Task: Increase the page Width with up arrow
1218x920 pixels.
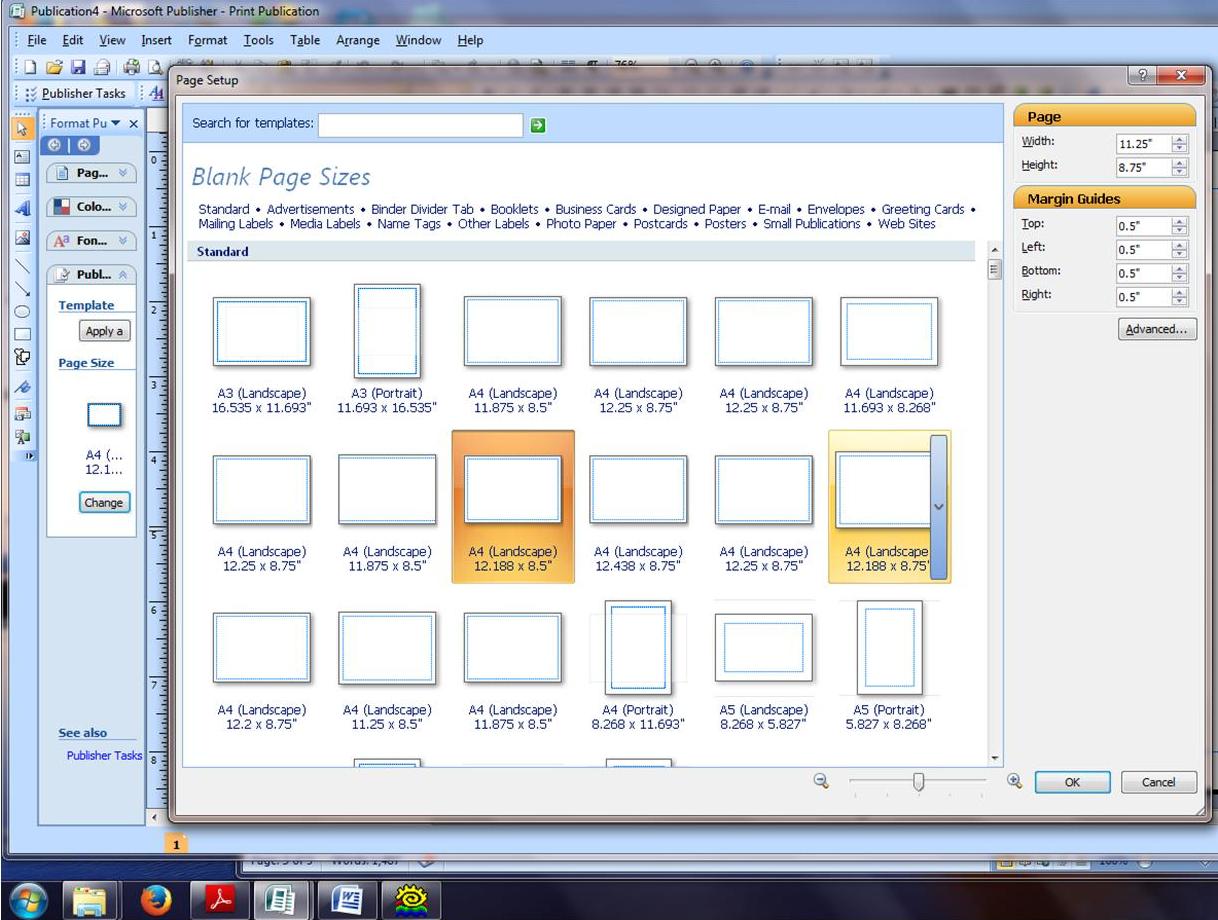Action: [x=1180, y=139]
